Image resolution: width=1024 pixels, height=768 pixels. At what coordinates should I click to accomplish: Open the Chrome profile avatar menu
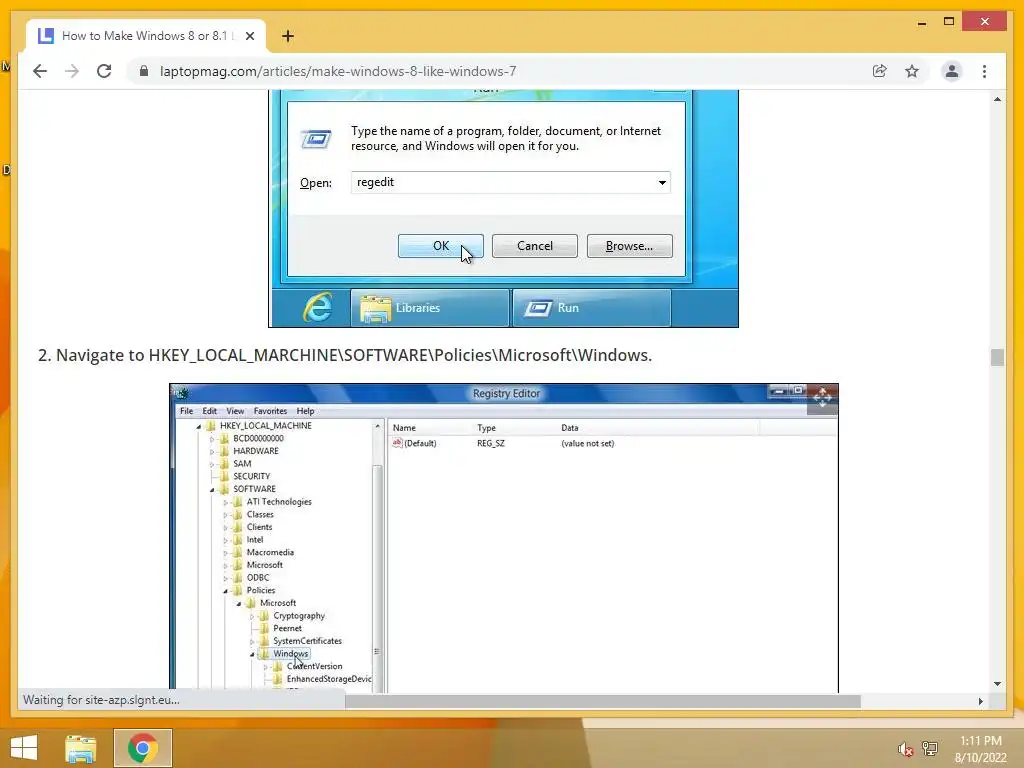pyautogui.click(x=952, y=71)
